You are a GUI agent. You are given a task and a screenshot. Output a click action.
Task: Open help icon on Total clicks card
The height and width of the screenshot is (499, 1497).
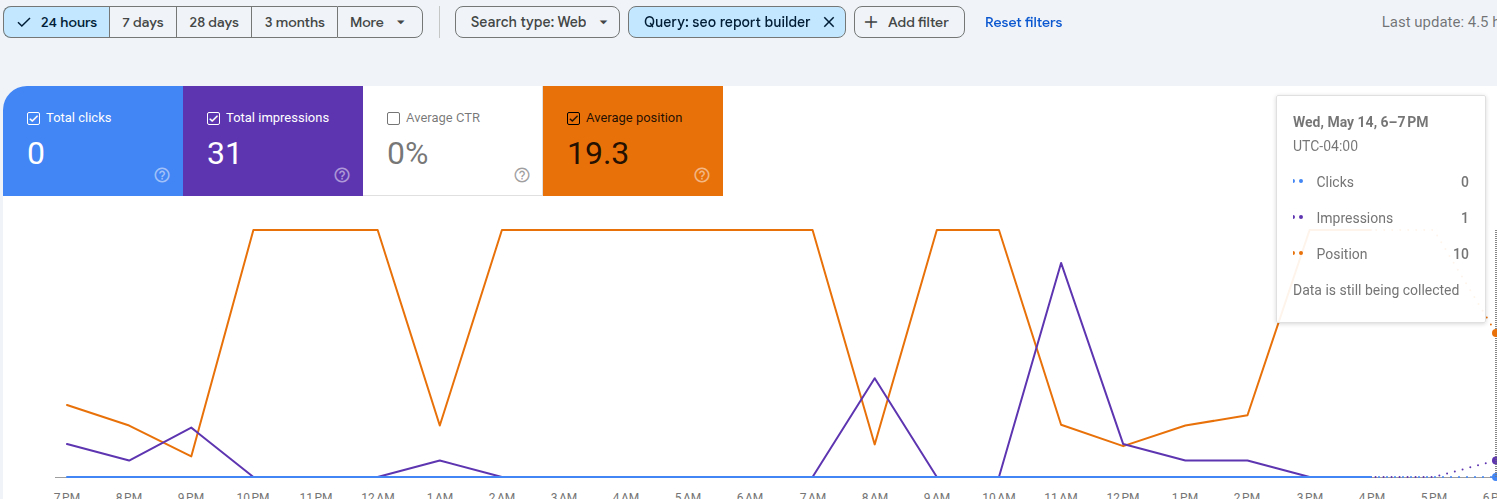pos(162,175)
